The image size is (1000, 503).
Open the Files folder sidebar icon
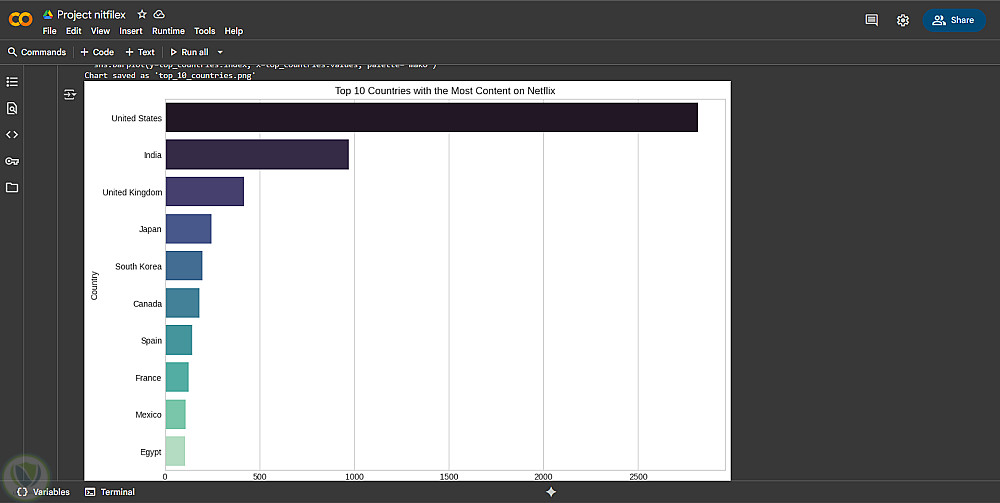click(x=11, y=187)
